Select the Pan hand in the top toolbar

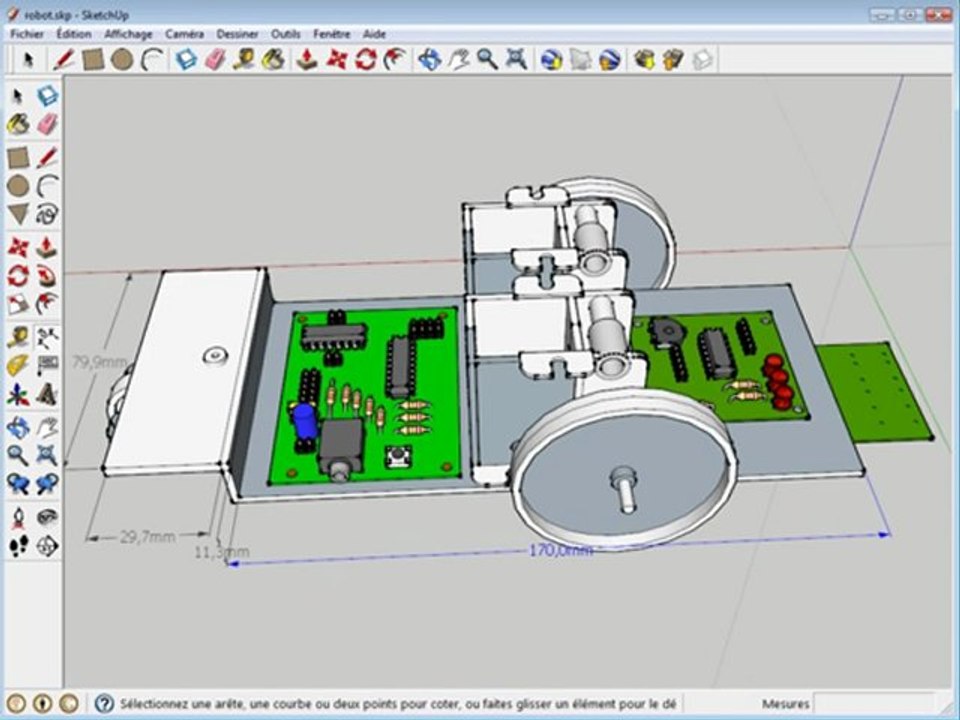click(459, 60)
